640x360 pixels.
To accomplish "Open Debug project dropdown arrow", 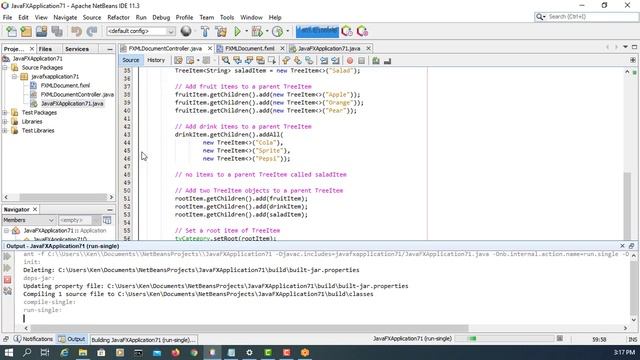I will [267, 31].
